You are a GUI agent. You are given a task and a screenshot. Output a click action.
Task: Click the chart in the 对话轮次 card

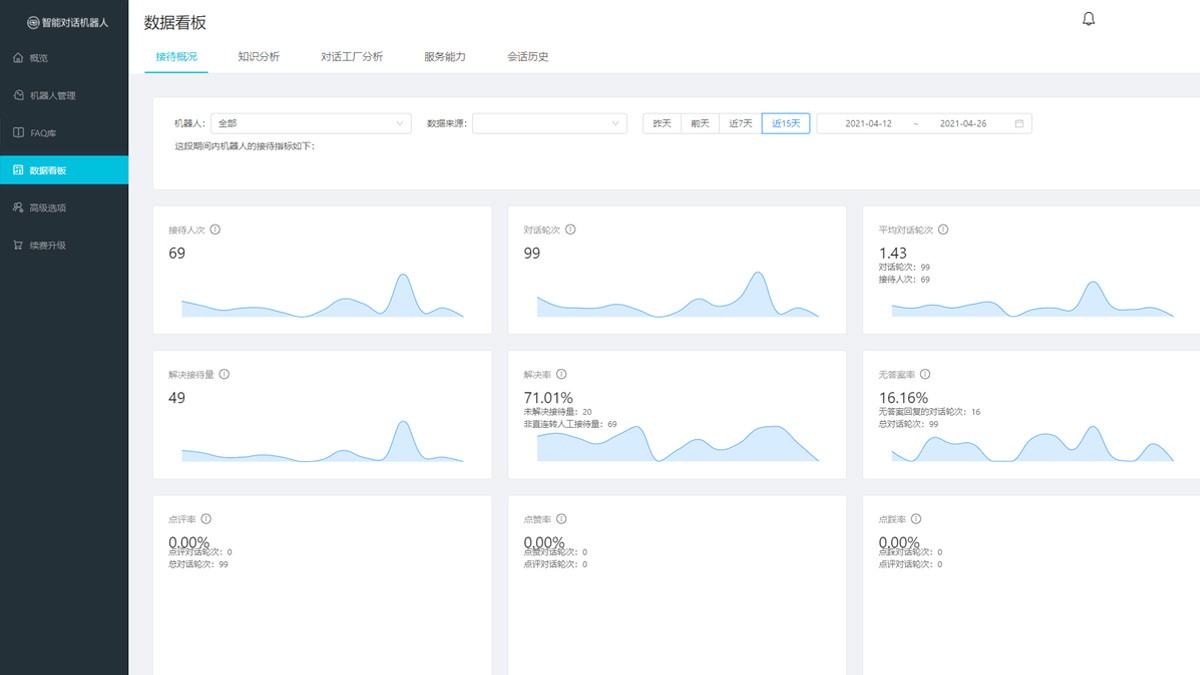(x=677, y=295)
